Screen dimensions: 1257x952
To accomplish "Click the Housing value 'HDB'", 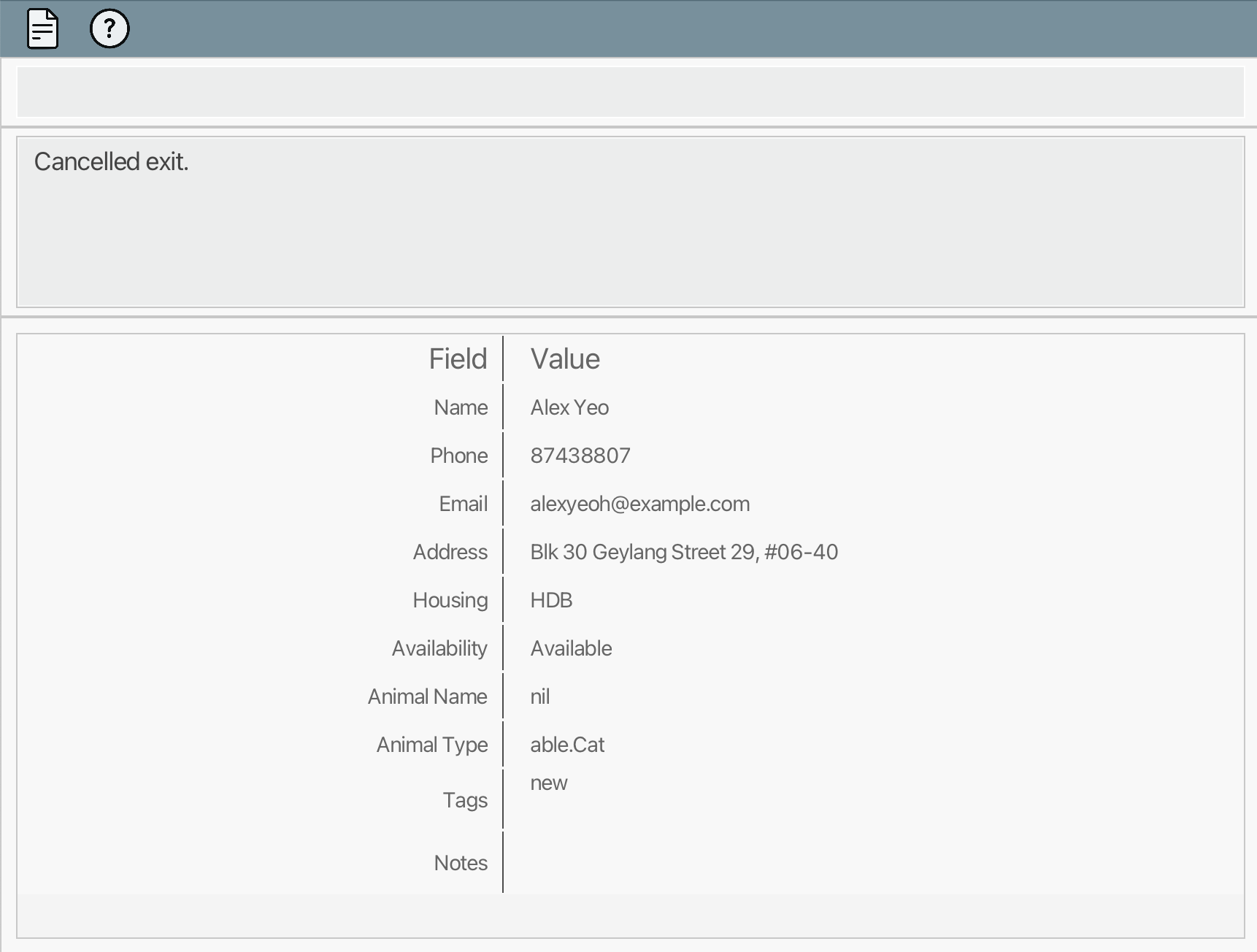I will (551, 600).
